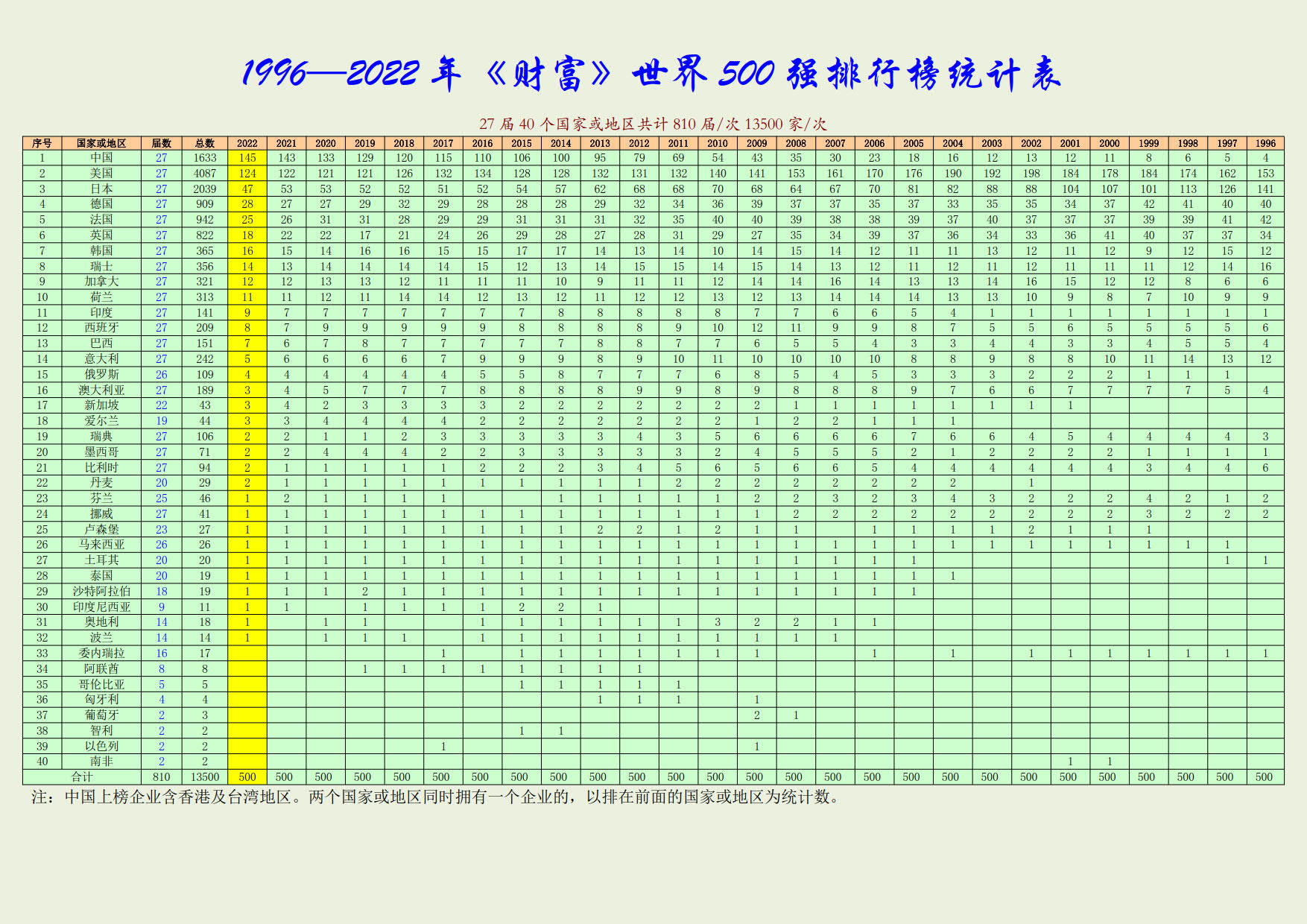Click the 810 sum in the 合计 row
The width and height of the screenshot is (1307, 924).
coord(162,777)
